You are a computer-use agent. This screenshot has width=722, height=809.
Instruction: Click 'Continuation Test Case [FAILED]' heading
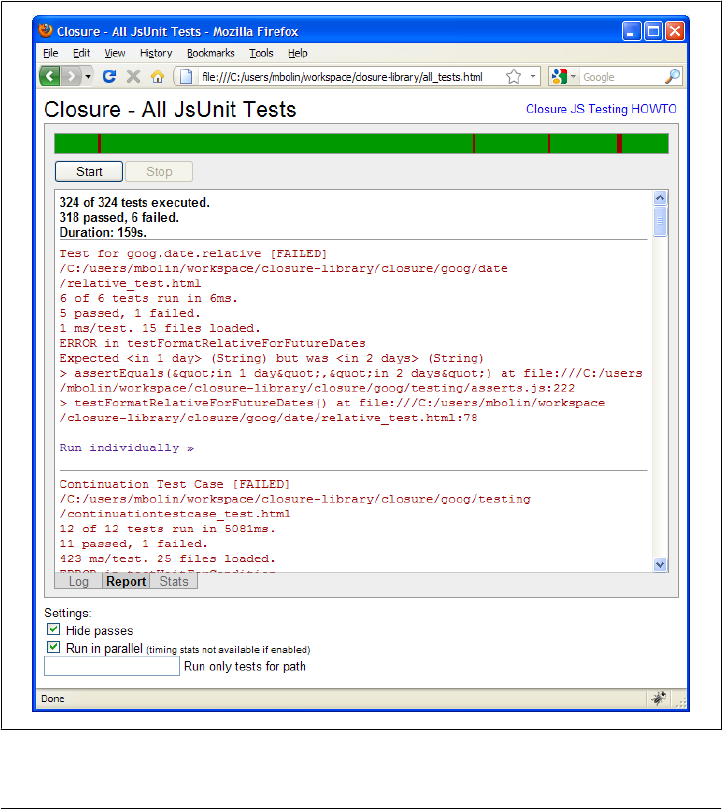pyautogui.click(x=174, y=484)
